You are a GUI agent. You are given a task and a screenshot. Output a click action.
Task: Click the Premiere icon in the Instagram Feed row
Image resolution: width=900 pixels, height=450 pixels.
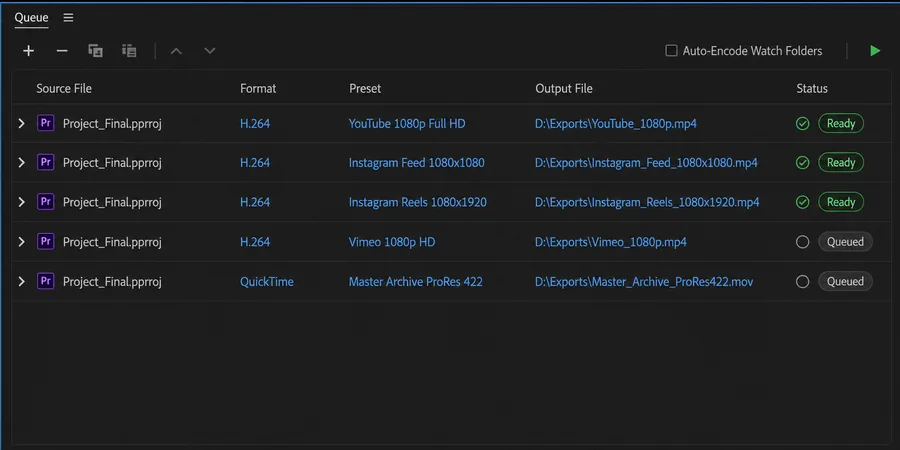(x=46, y=163)
